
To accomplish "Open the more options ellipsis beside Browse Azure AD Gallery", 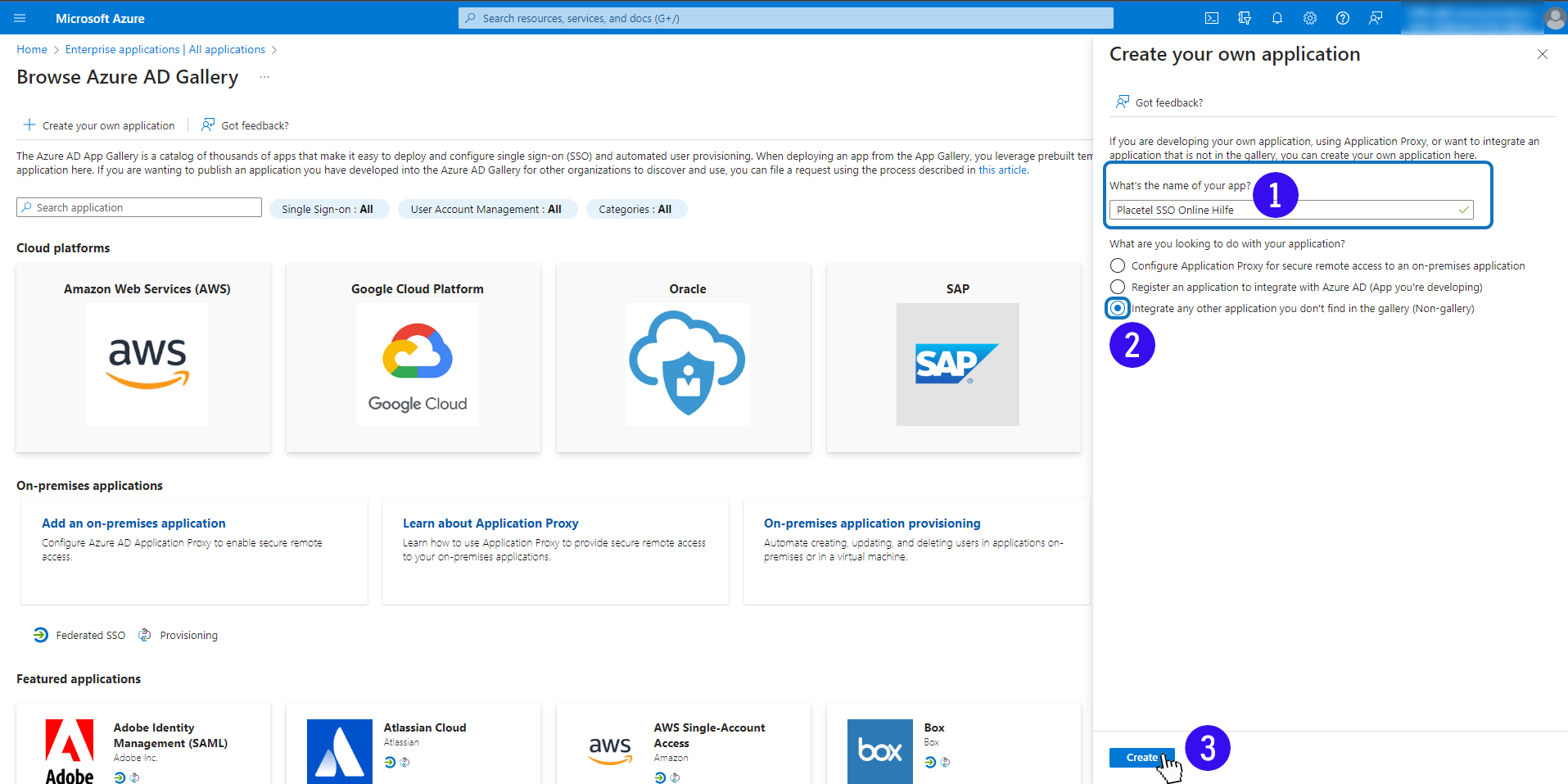I will (x=264, y=77).
